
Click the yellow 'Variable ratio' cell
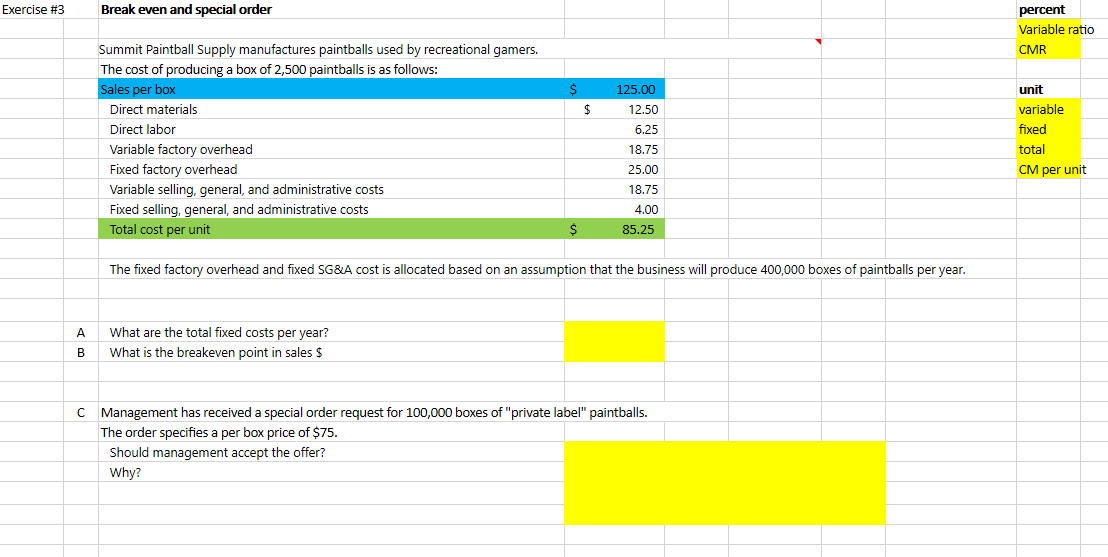1049,30
